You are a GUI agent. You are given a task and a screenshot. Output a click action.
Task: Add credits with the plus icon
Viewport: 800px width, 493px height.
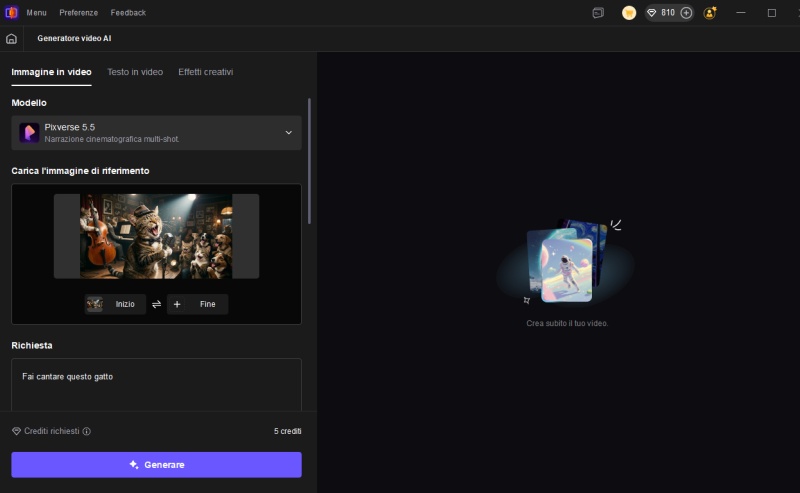point(686,13)
